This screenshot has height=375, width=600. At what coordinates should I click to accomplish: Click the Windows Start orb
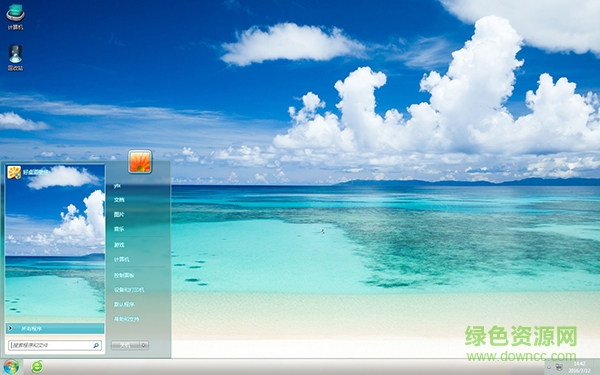click(11, 367)
